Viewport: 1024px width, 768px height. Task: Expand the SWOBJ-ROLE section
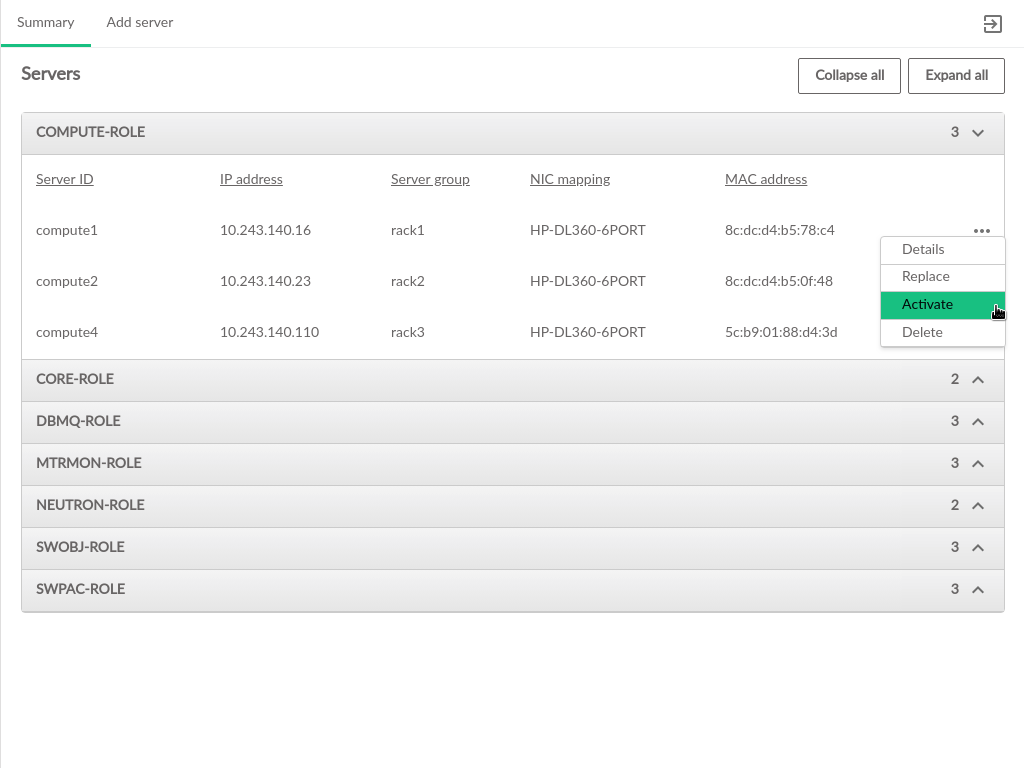(978, 548)
